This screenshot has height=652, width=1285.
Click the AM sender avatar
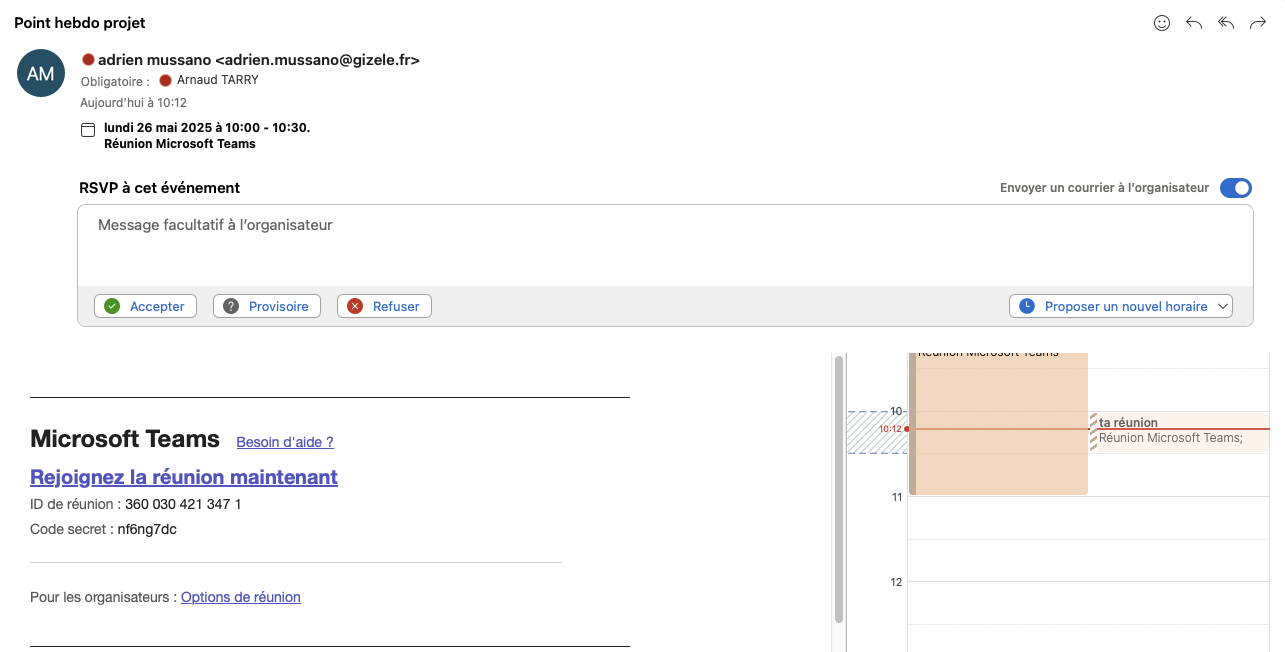(x=41, y=74)
